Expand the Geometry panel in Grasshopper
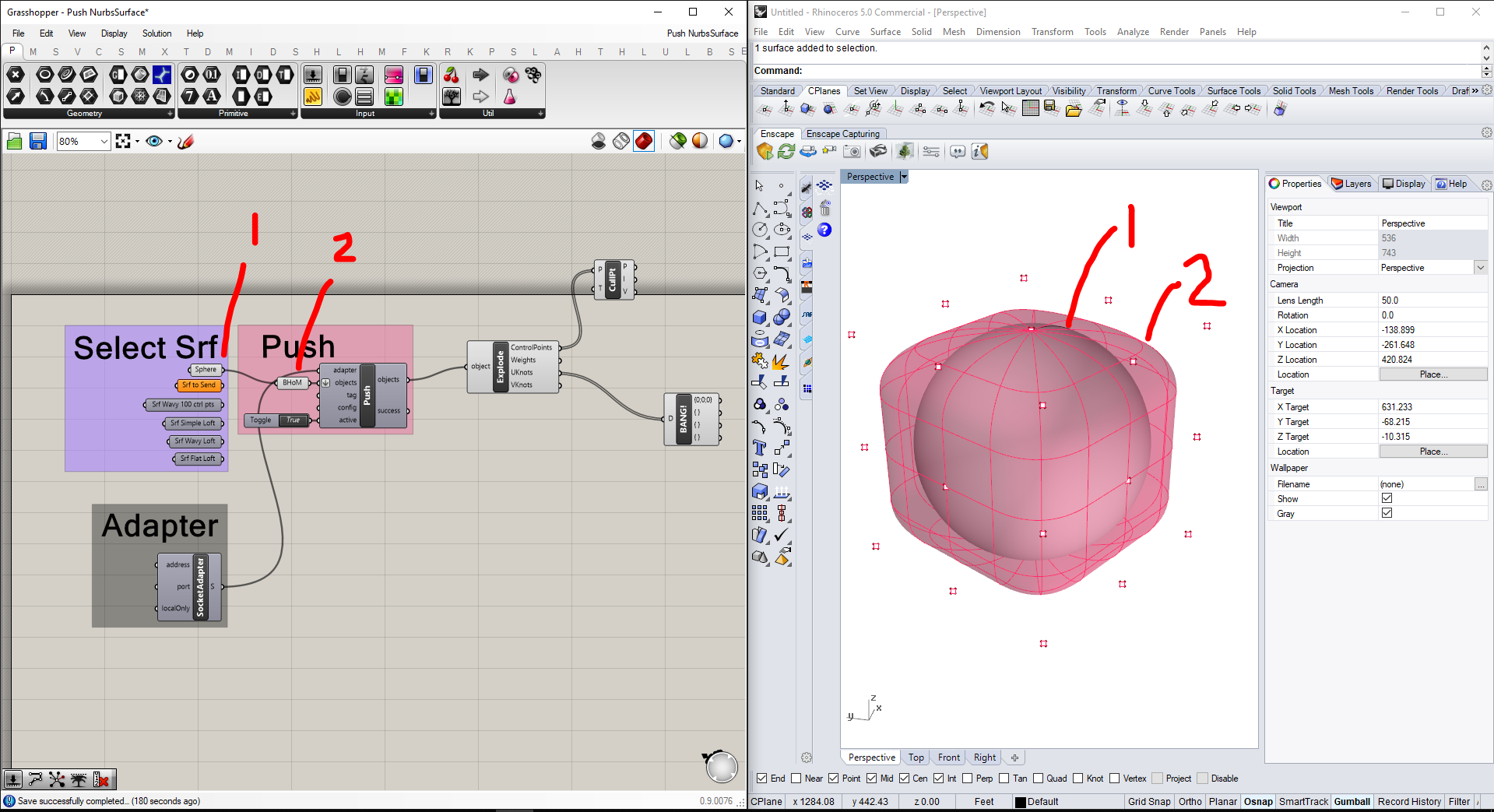 click(x=170, y=114)
